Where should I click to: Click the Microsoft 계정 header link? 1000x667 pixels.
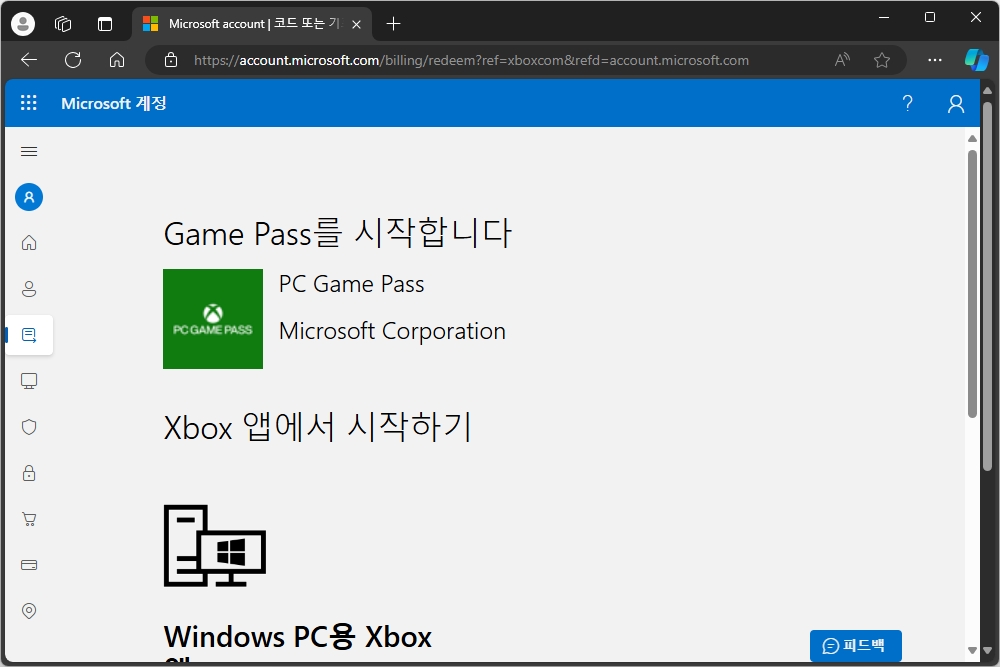click(x=114, y=103)
